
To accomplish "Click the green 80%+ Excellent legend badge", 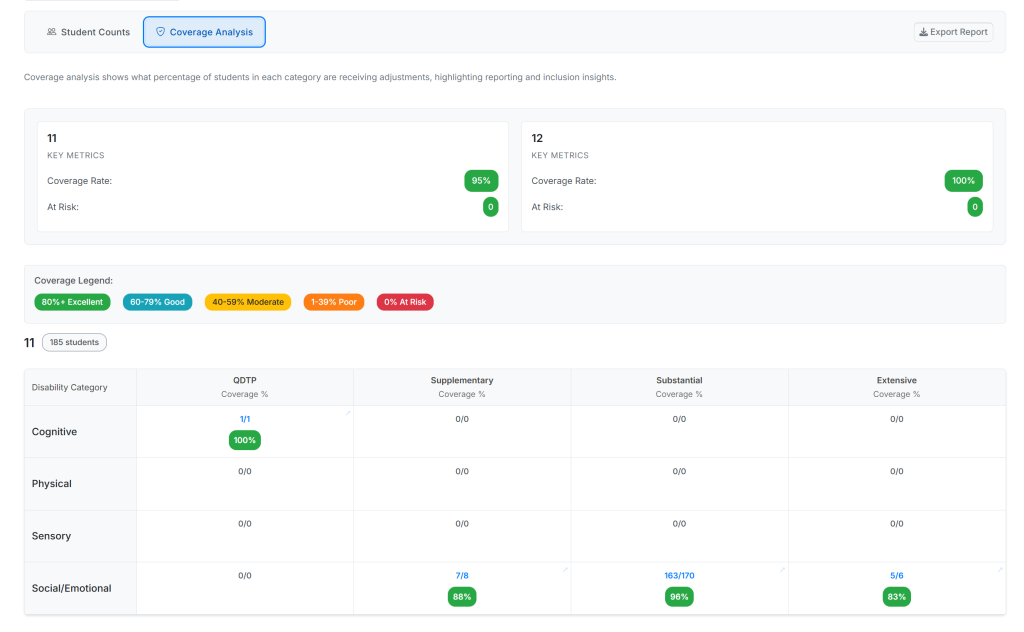I will coord(72,302).
